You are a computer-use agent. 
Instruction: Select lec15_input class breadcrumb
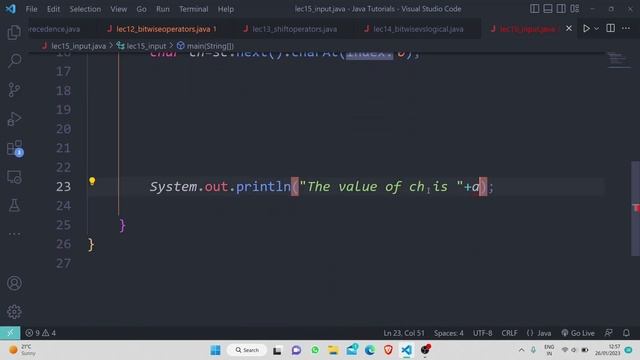[142, 46]
